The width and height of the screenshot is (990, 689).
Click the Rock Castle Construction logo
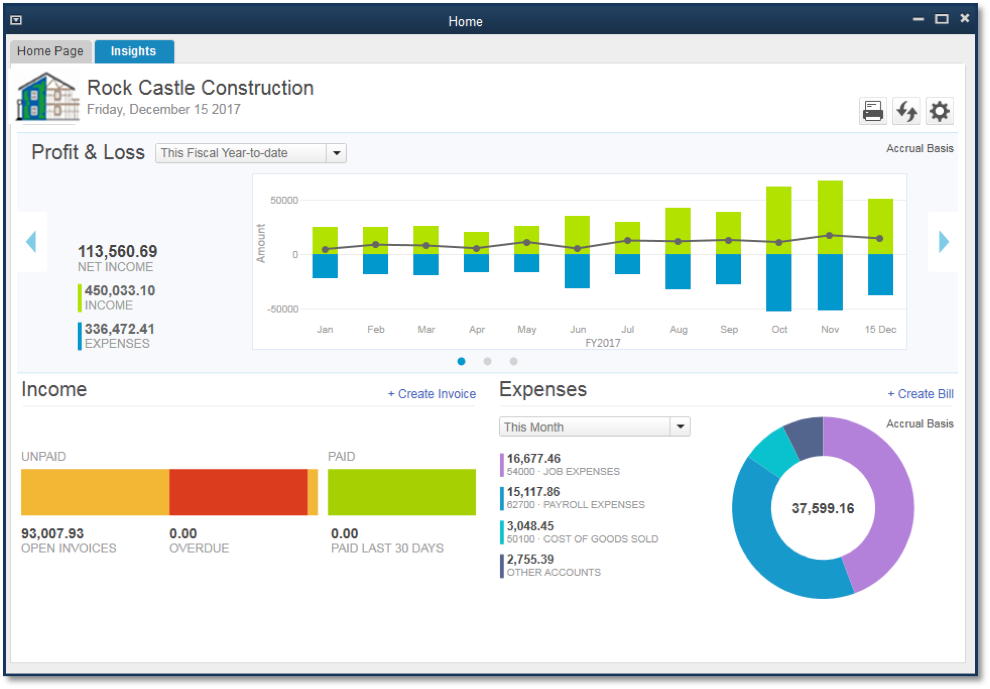tap(48, 97)
